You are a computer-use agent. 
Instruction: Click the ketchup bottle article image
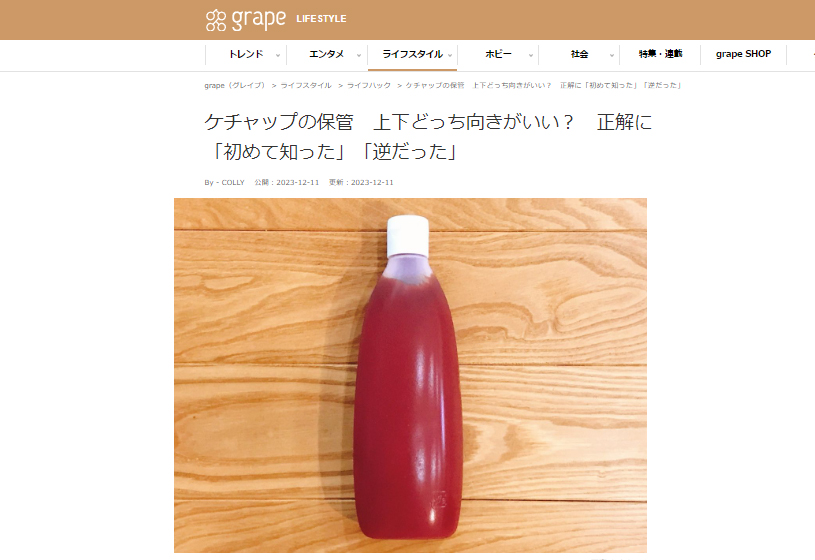coord(410,375)
